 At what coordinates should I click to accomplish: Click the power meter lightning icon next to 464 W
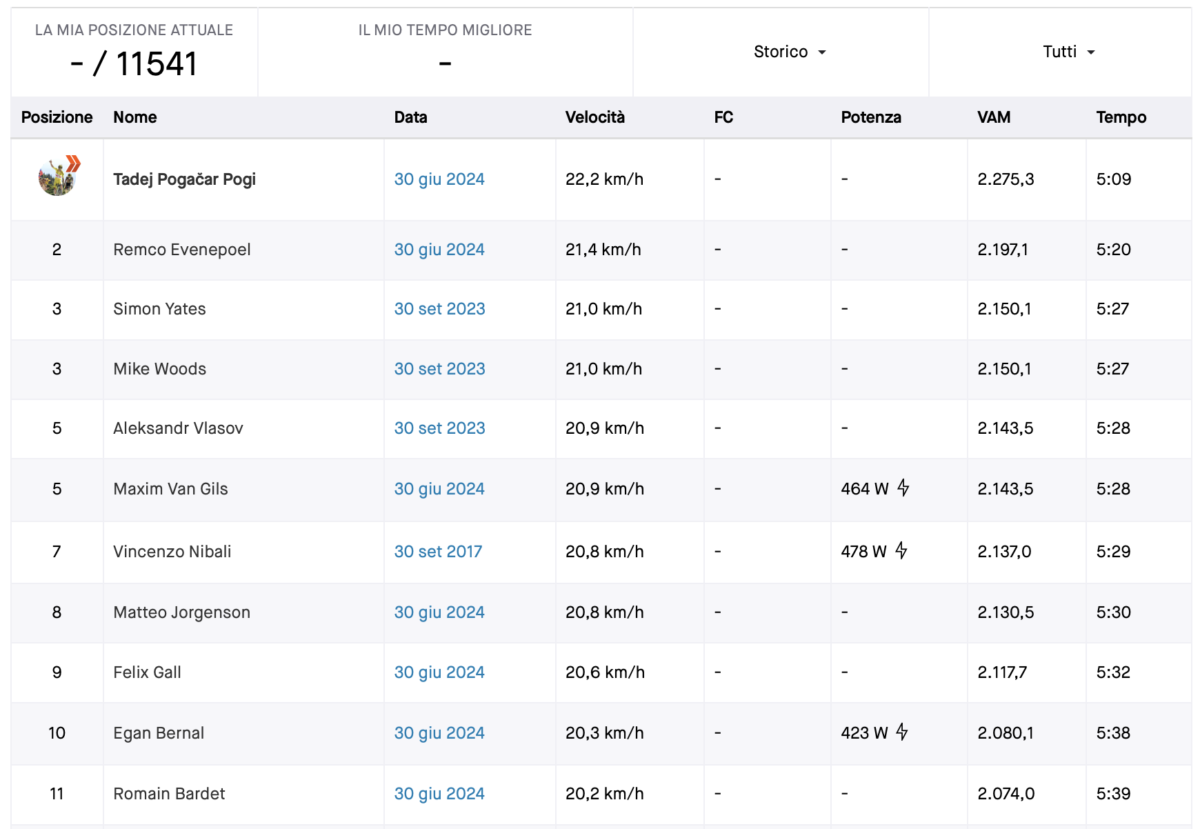(903, 488)
